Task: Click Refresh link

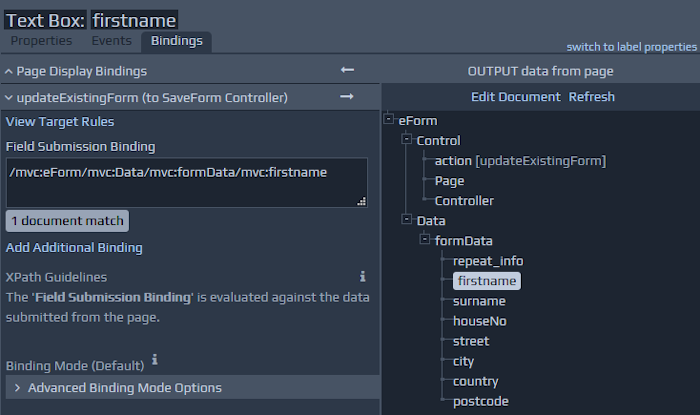Action: (x=592, y=97)
